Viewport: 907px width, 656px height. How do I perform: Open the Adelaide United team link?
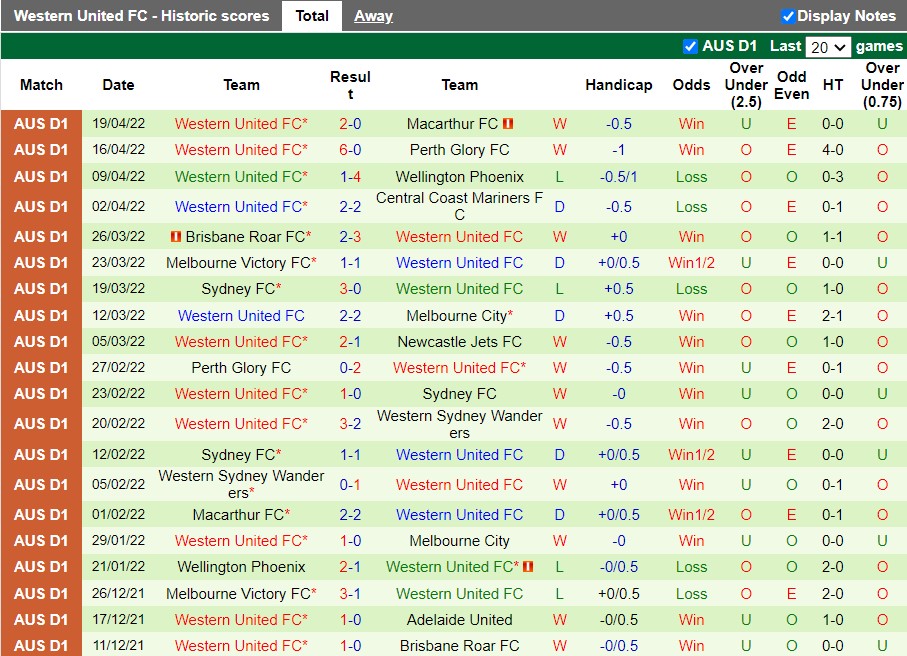pyautogui.click(x=460, y=619)
